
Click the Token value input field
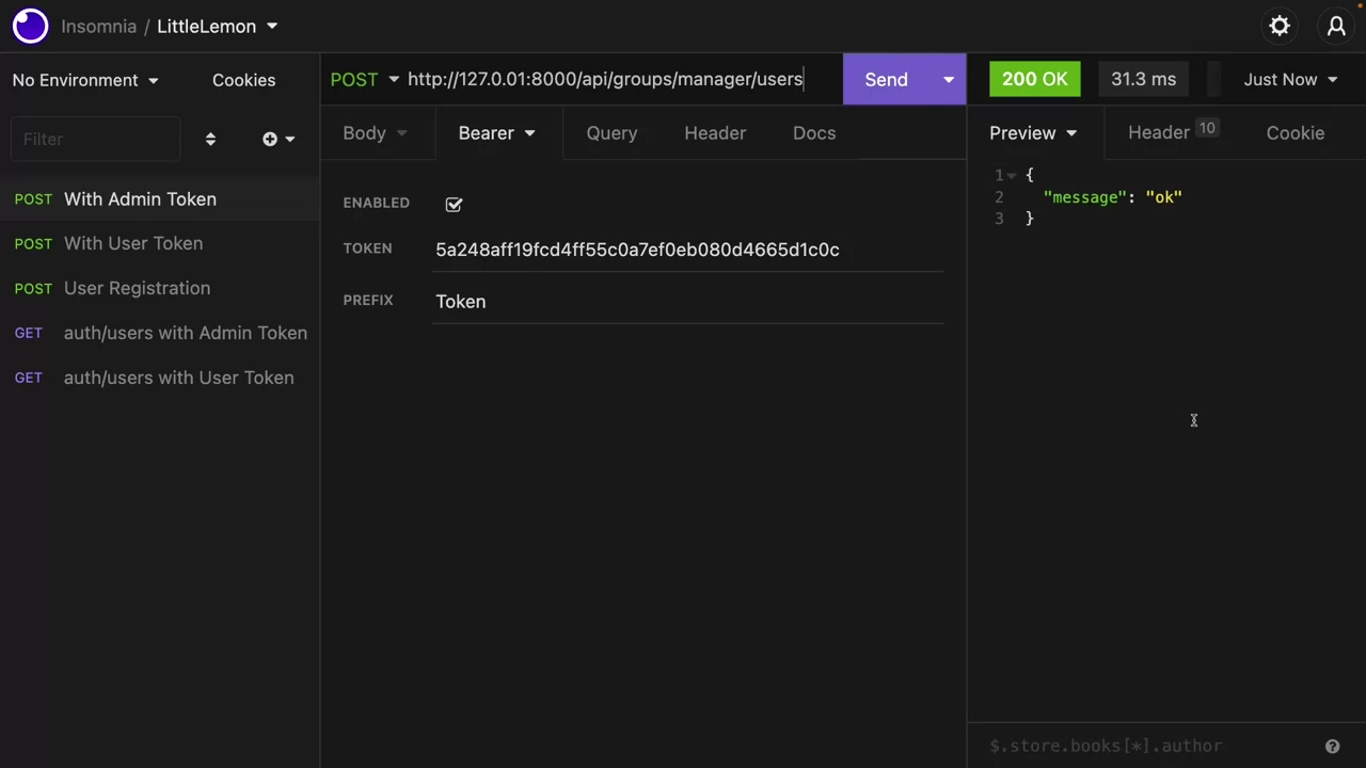pos(687,250)
